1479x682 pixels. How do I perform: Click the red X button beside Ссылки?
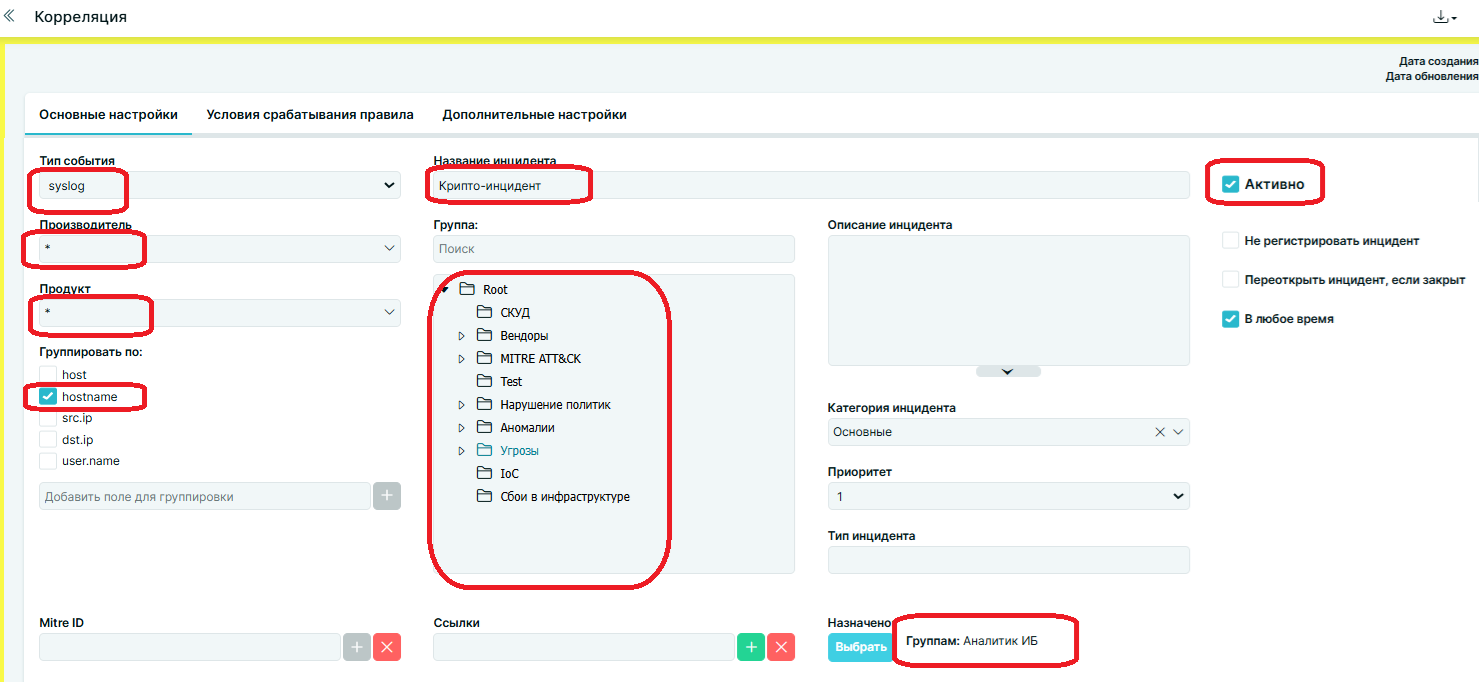click(781, 647)
